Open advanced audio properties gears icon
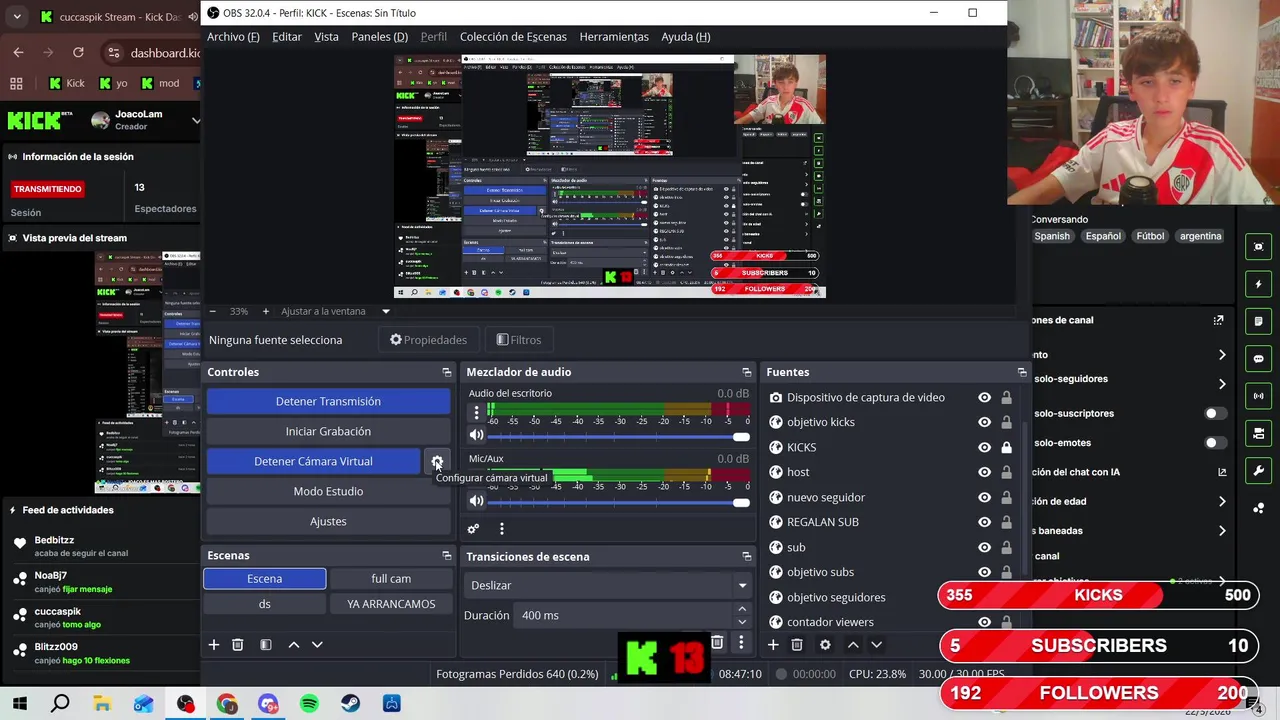This screenshot has height=720, width=1280. coord(474,529)
